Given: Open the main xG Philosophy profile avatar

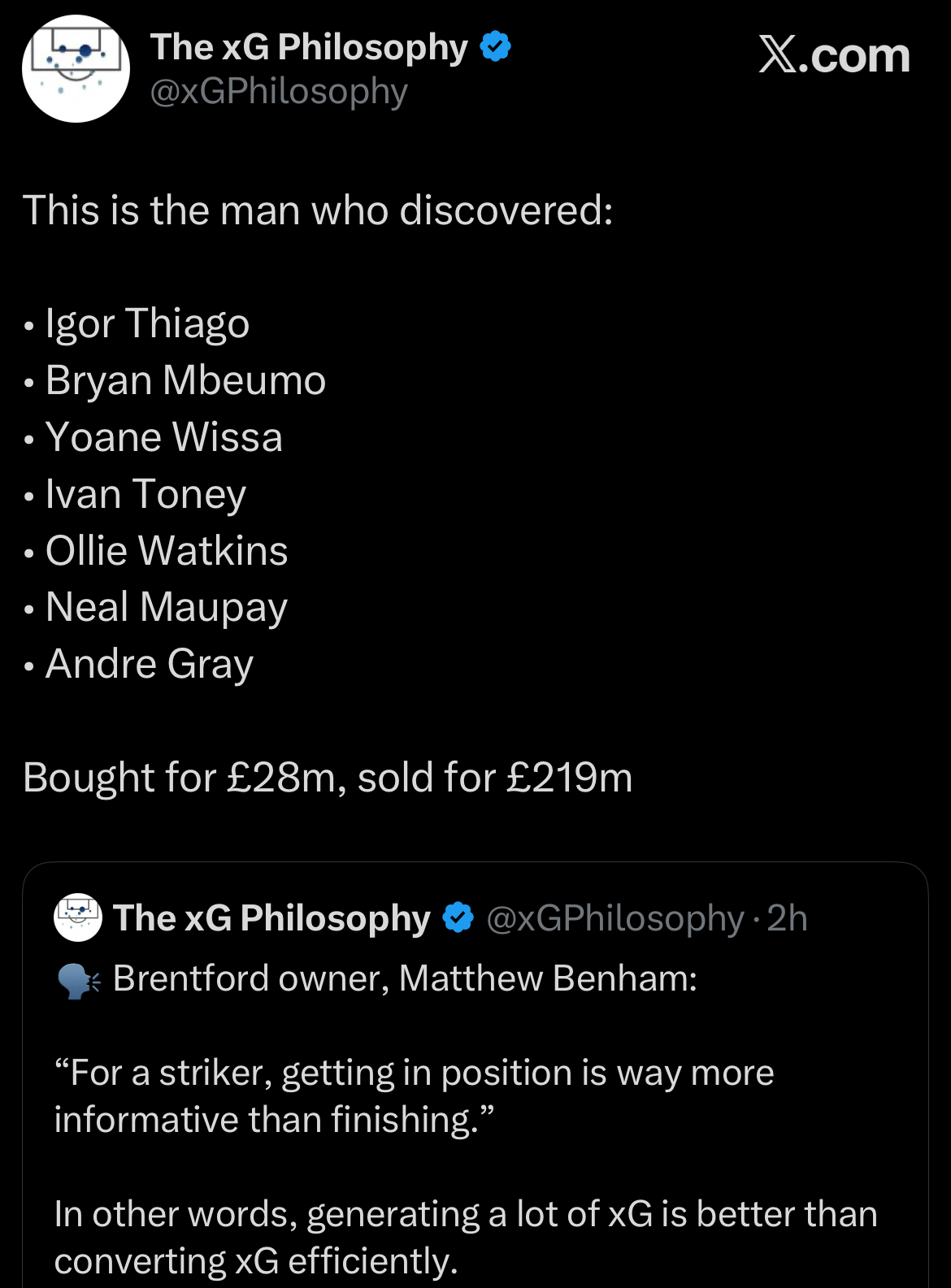Looking at the screenshot, I should click(x=76, y=68).
